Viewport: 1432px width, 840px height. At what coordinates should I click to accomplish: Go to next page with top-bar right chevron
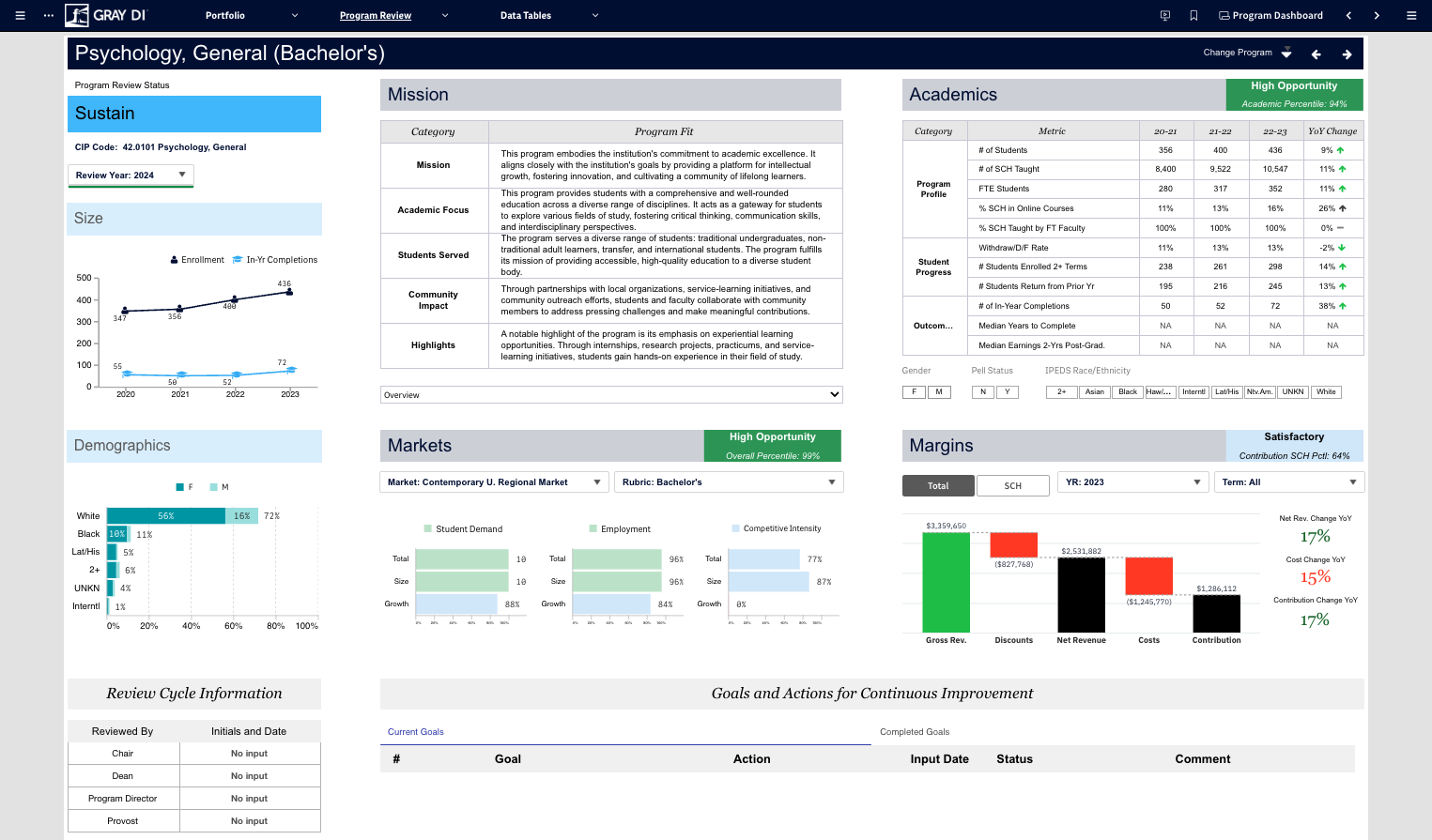pyautogui.click(x=1377, y=16)
